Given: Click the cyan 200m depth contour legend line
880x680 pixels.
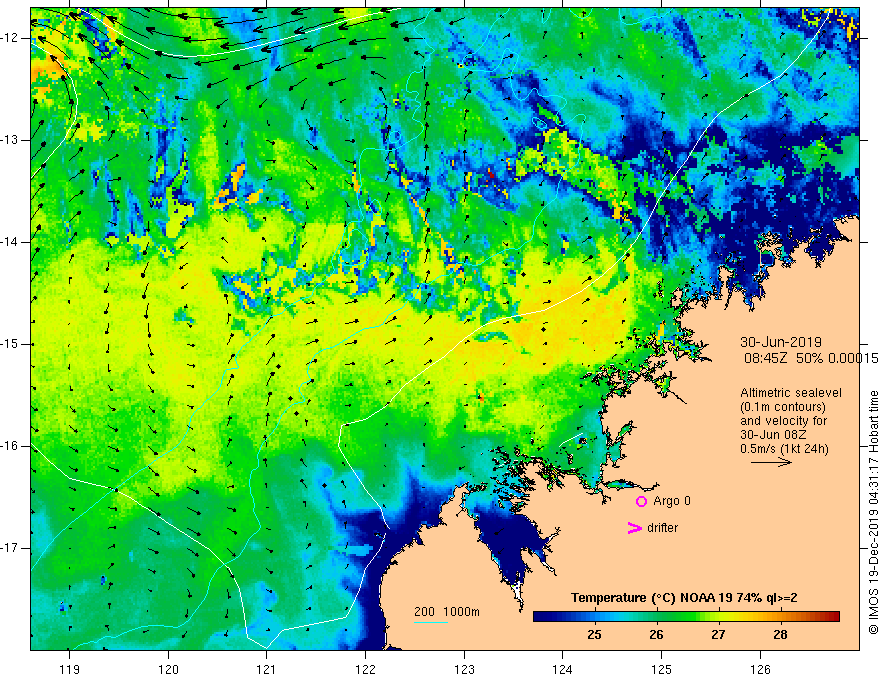Looking at the screenshot, I should (431, 622).
